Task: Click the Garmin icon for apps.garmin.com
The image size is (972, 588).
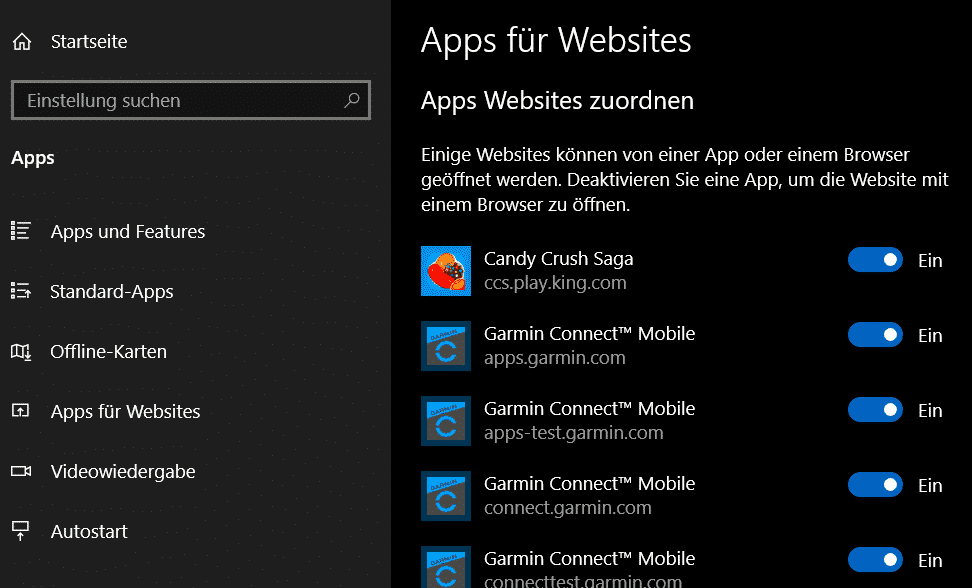Action: click(x=446, y=346)
